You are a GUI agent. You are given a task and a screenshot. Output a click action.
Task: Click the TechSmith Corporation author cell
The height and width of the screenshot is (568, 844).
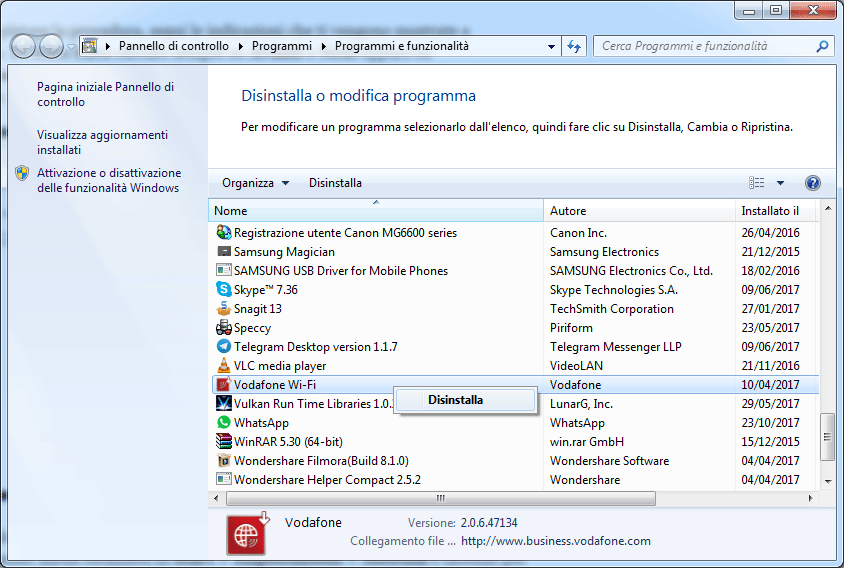[611, 308]
